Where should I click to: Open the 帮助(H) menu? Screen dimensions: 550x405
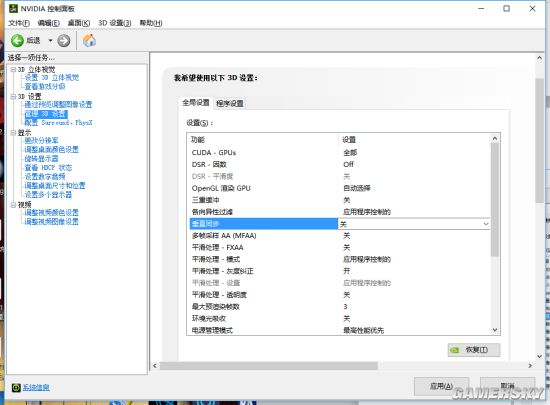click(151, 23)
